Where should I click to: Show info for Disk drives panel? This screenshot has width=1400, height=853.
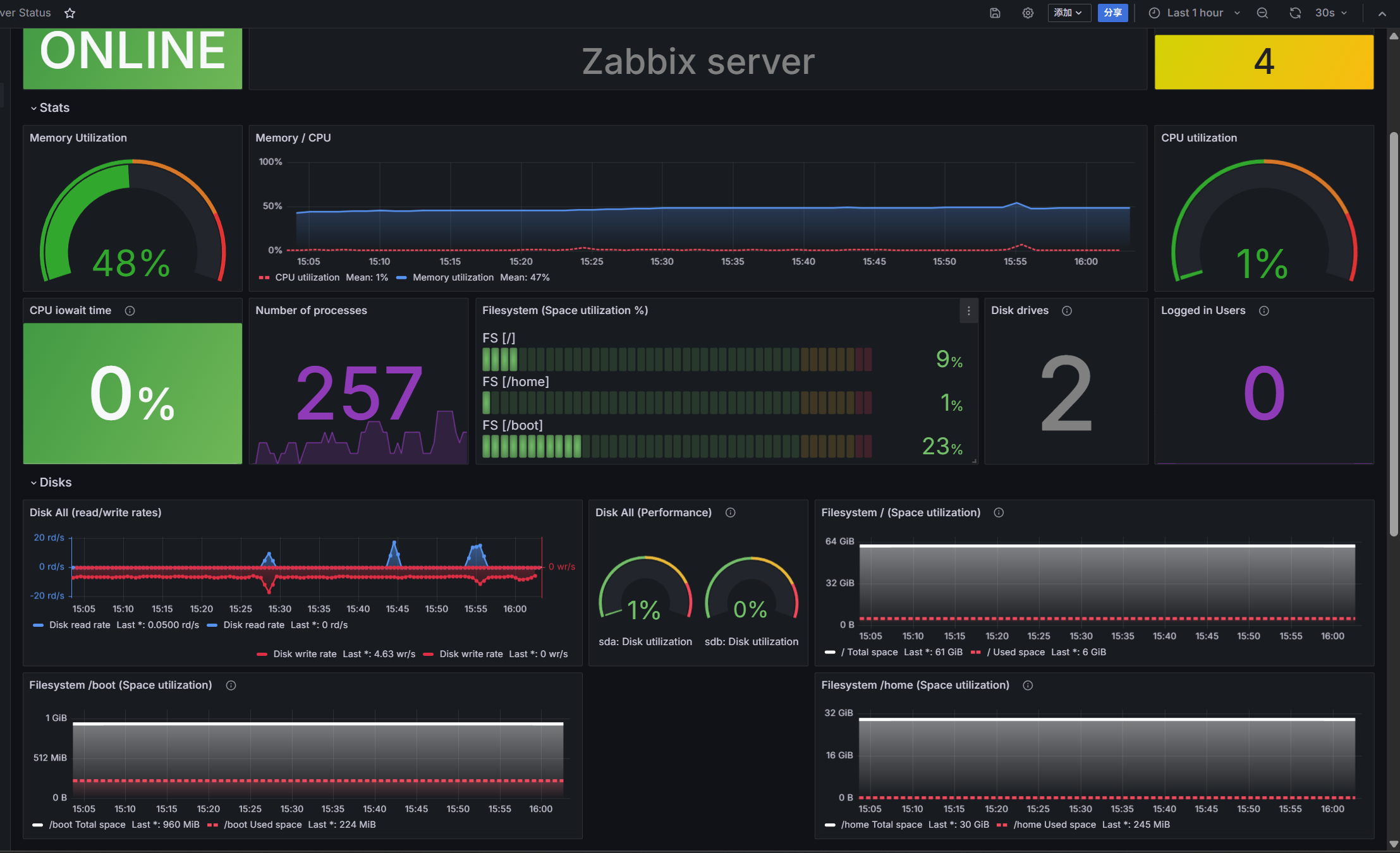[1067, 310]
